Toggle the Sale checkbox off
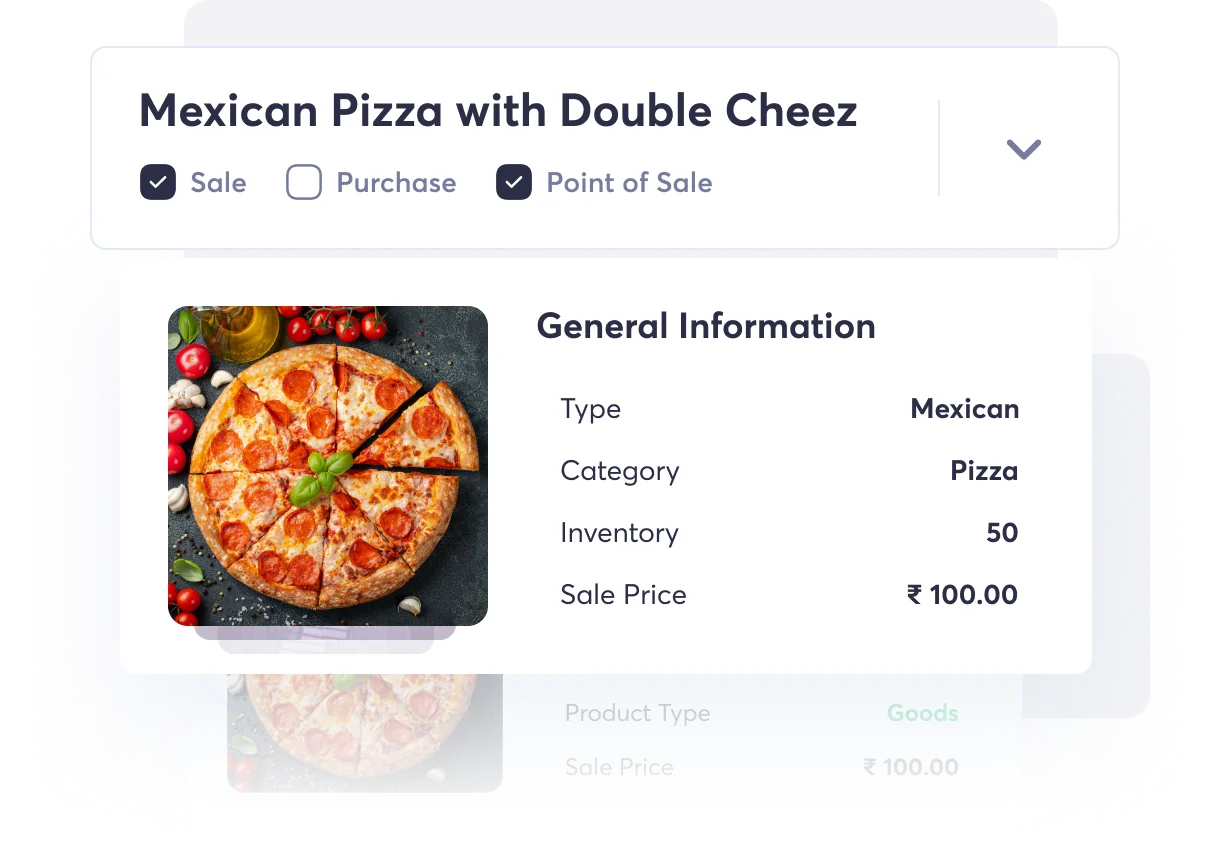1212x842 pixels. (x=157, y=182)
